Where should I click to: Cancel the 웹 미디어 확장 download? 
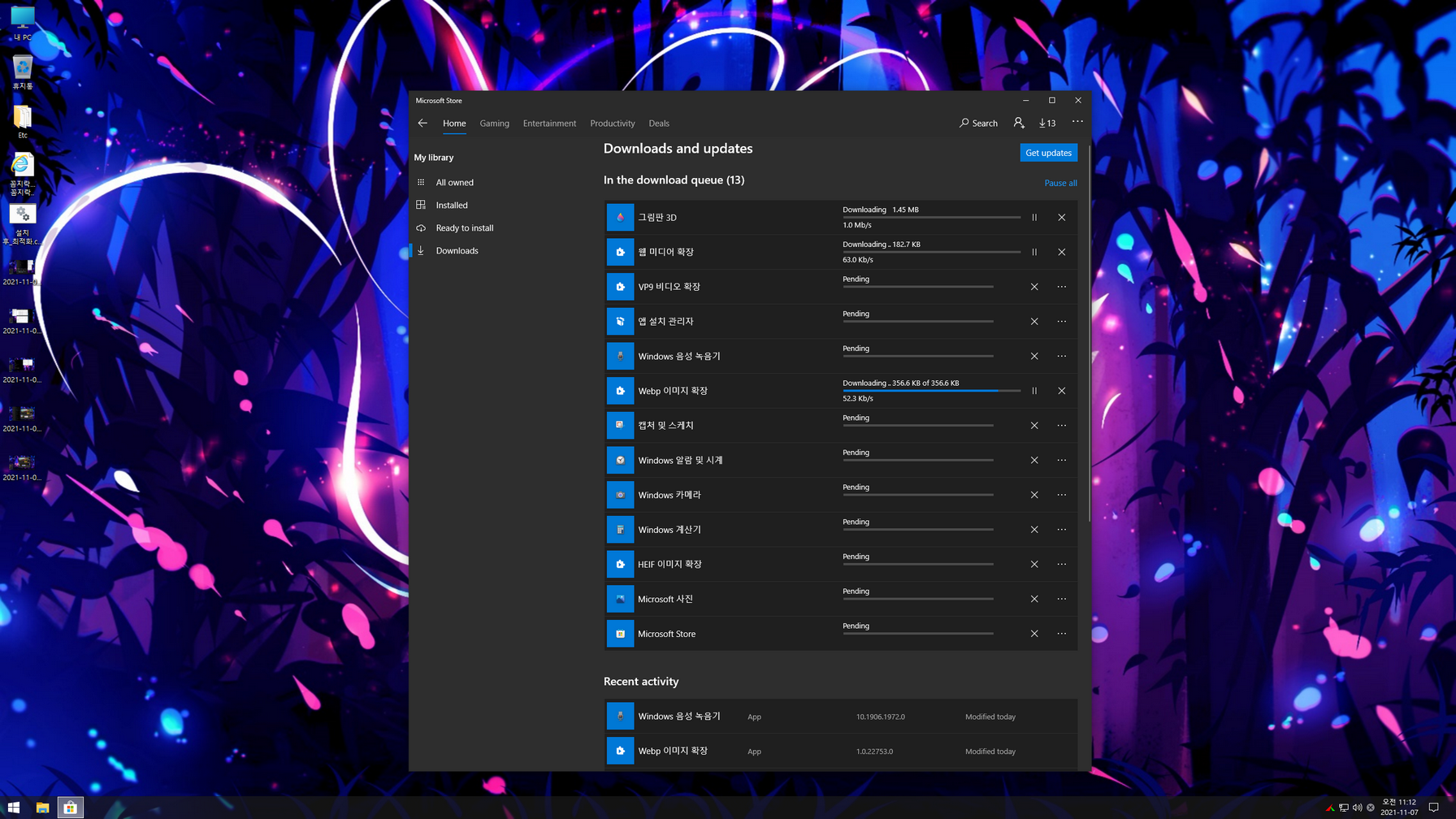pos(1062,252)
